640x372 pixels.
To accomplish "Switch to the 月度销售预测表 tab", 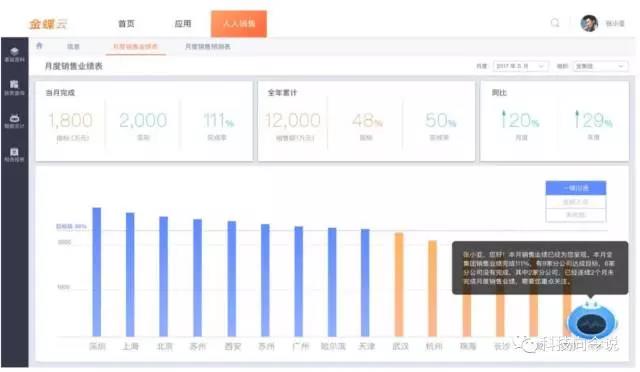I will [208, 47].
